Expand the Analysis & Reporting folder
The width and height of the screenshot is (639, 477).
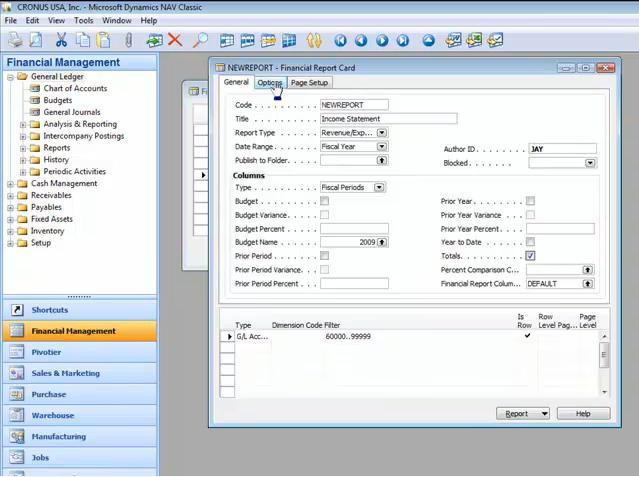coord(23,124)
